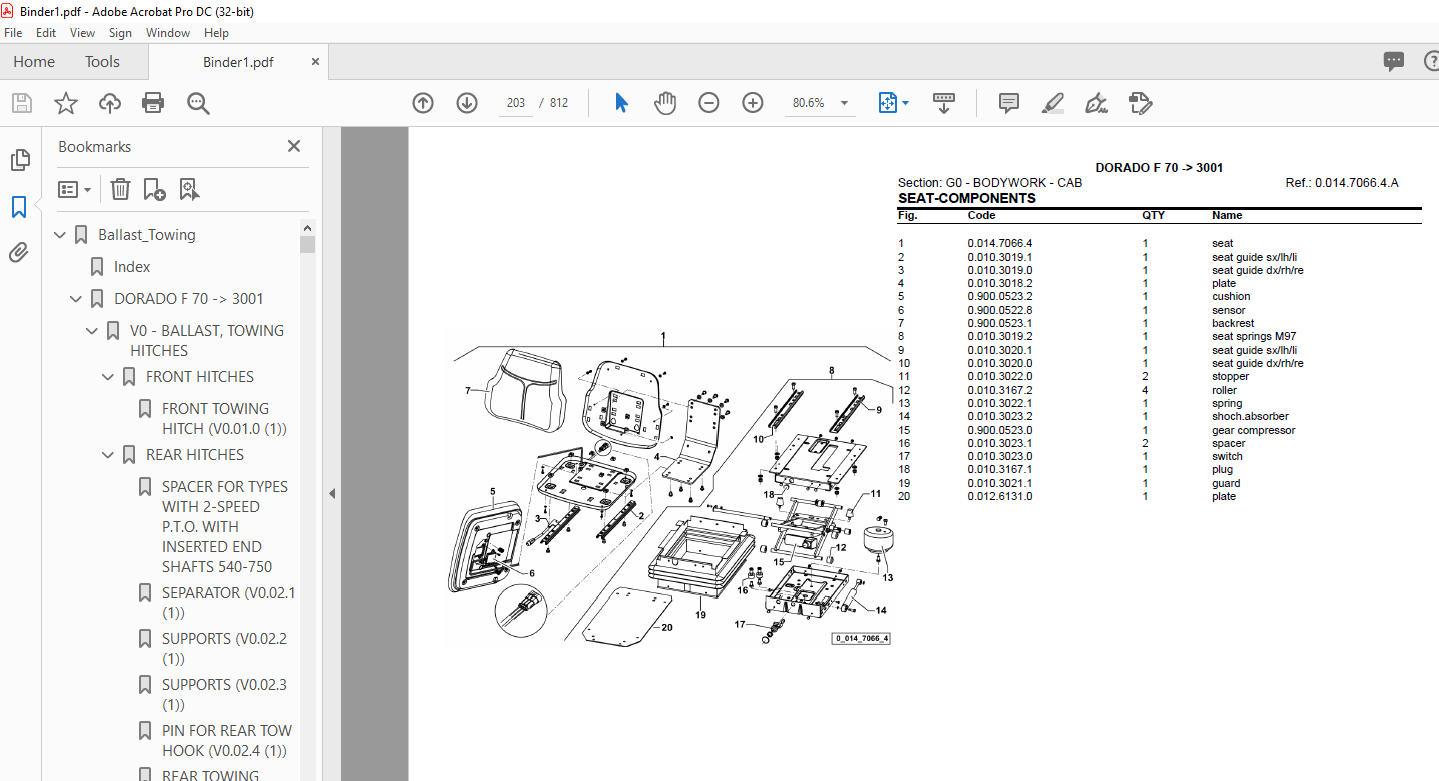The height and width of the screenshot is (781, 1439).
Task: Open the SEPARATOR (V0.02.1 (1)) bookmark
Action: coord(229,603)
